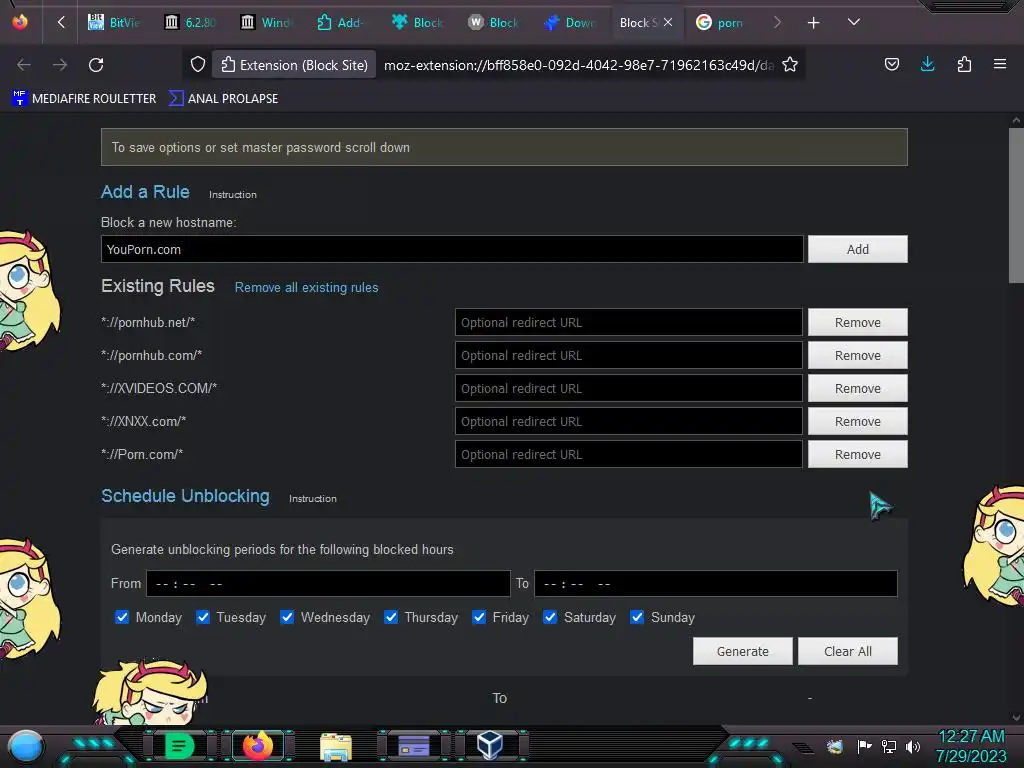
Task: Click the Firefox logo icon in tab bar
Action: coord(20,22)
